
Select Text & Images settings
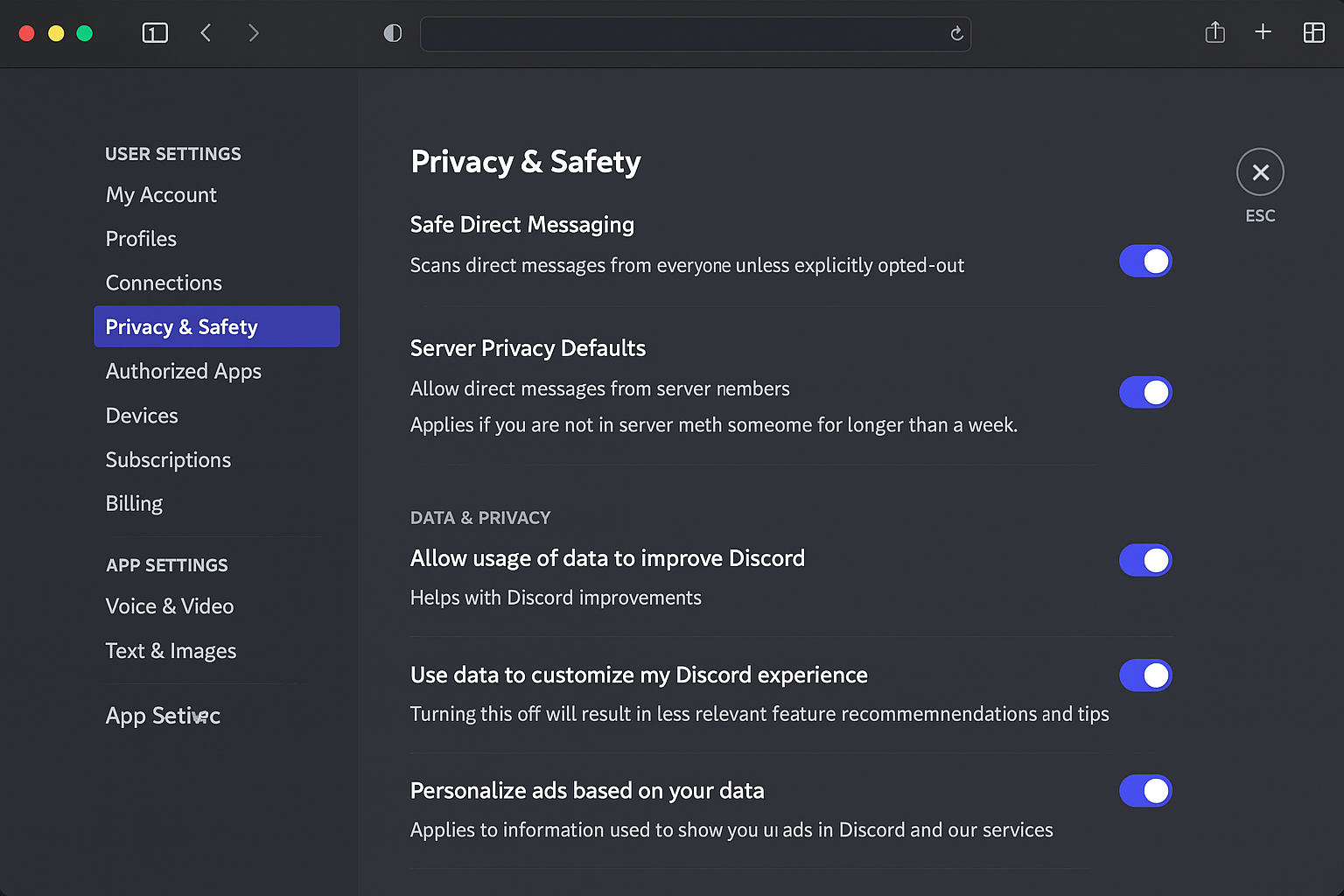171,650
